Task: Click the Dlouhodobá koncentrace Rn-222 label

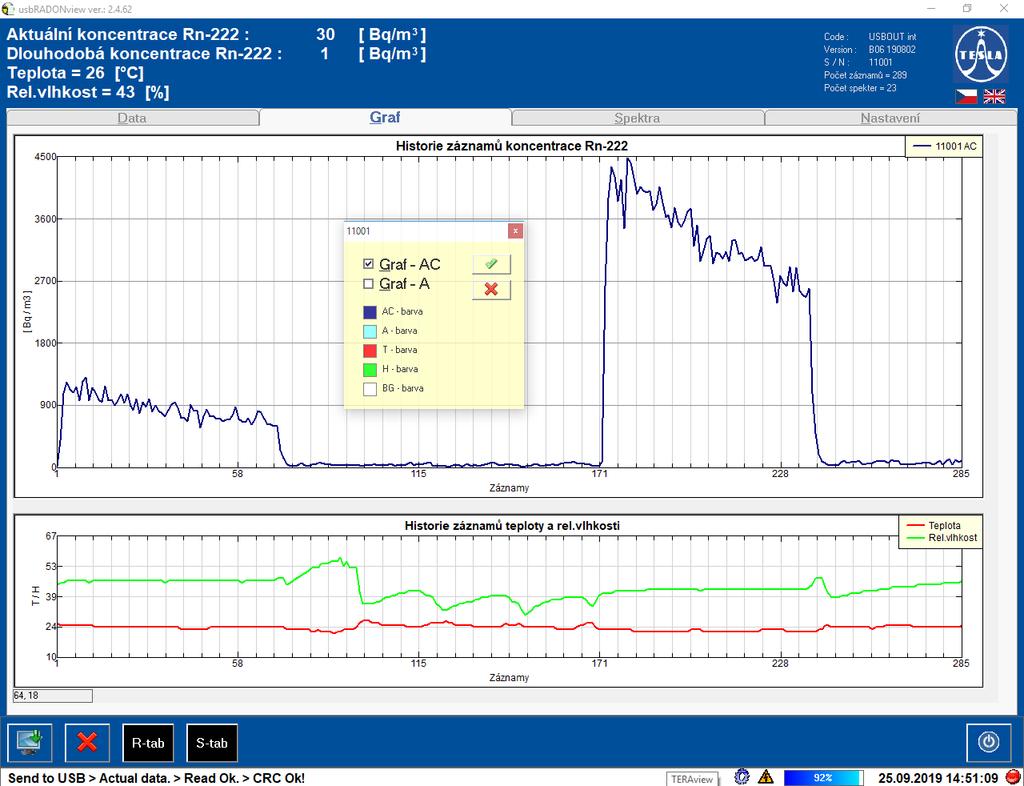Action: click(x=144, y=54)
